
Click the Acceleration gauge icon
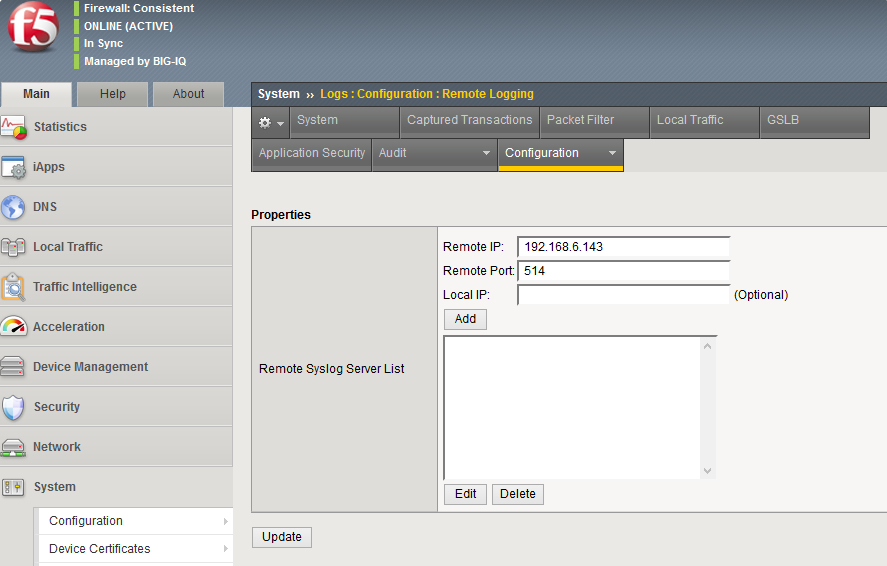click(x=14, y=327)
